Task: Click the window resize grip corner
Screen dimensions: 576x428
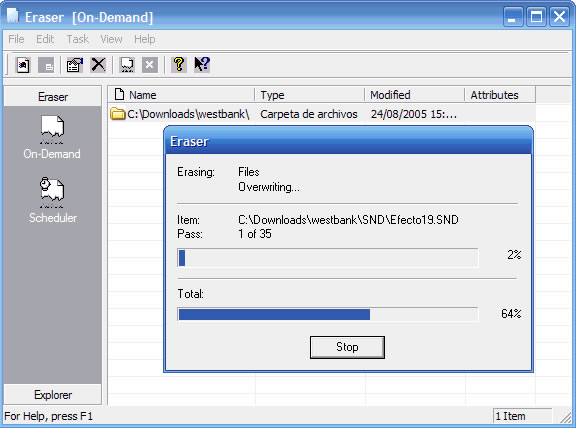Action: pyautogui.click(x=566, y=417)
